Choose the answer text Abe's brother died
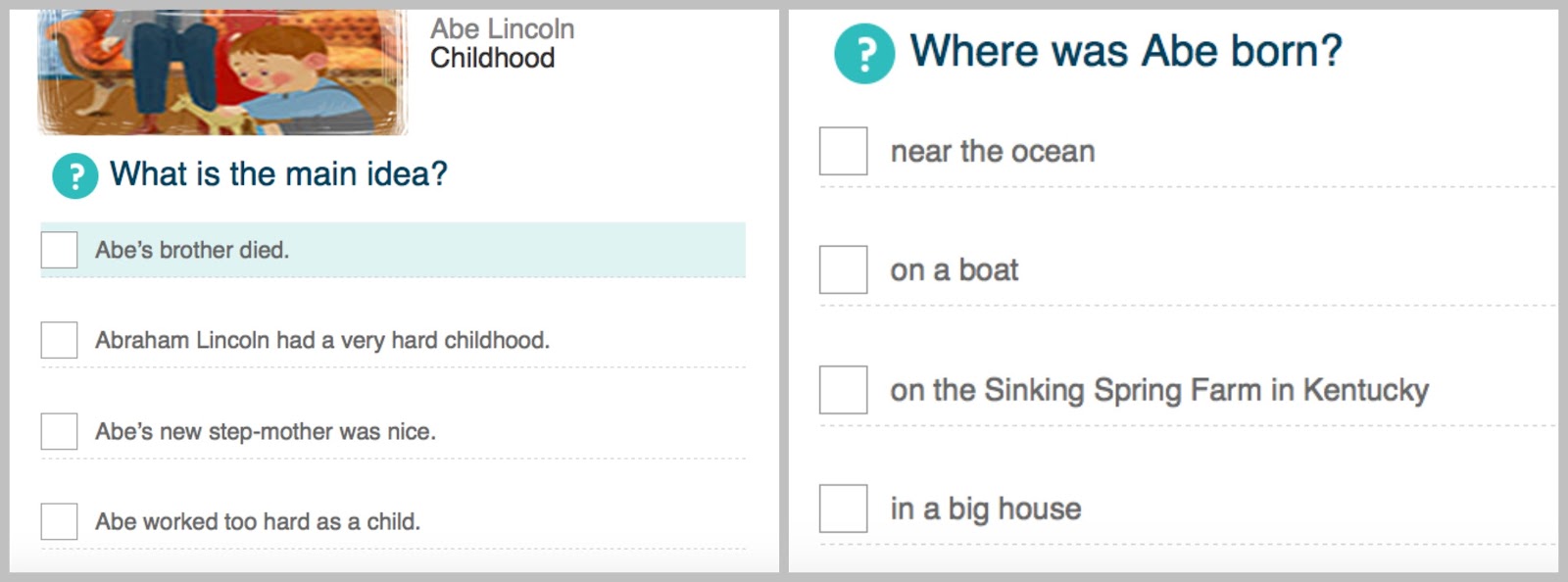Viewport: 1568px width, 582px height. (192, 250)
